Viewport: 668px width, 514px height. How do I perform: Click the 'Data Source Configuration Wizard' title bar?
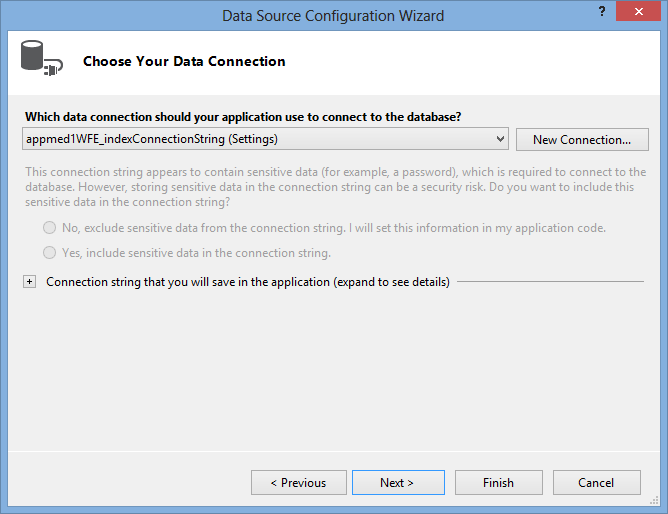coord(333,15)
